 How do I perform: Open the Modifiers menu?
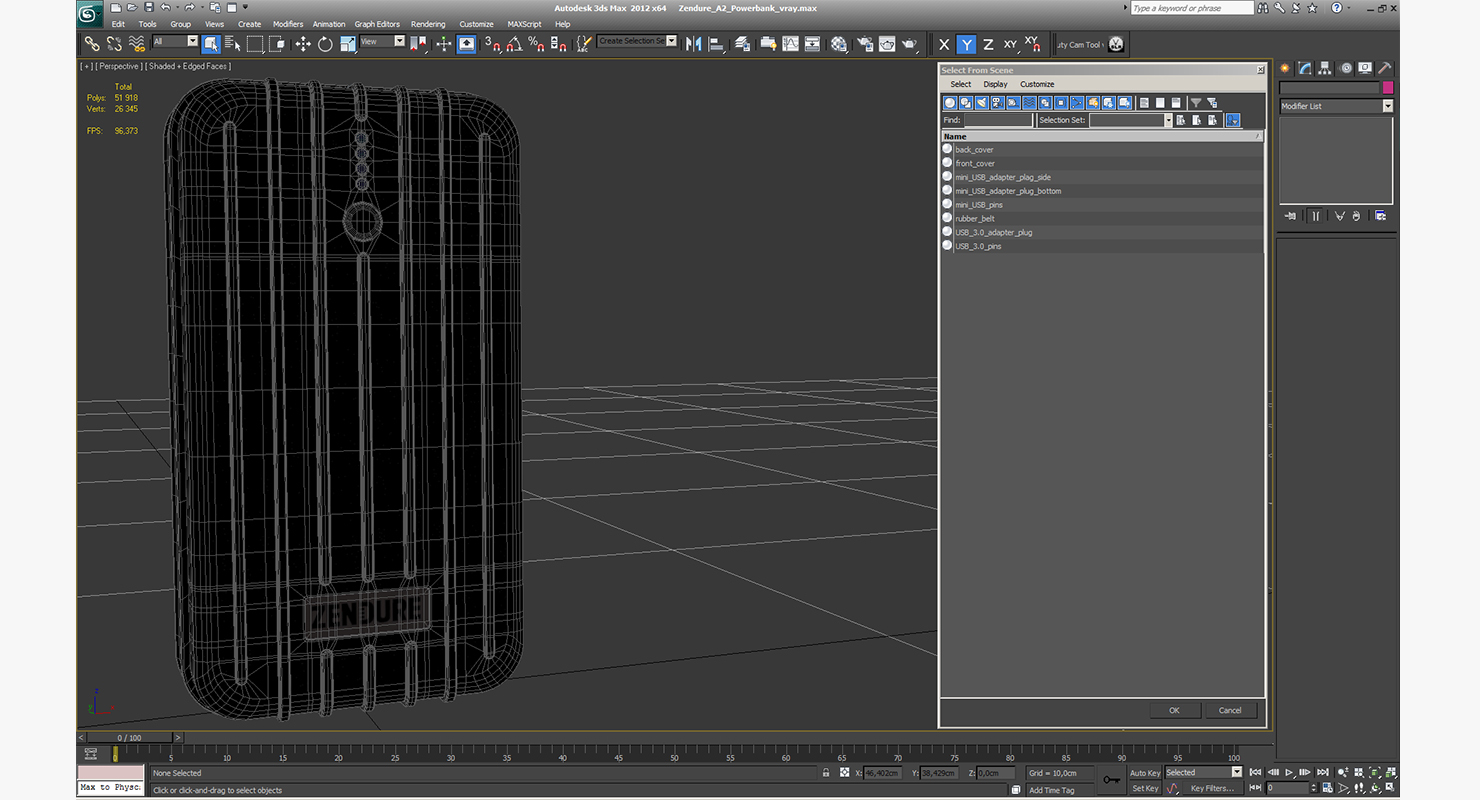(x=288, y=24)
